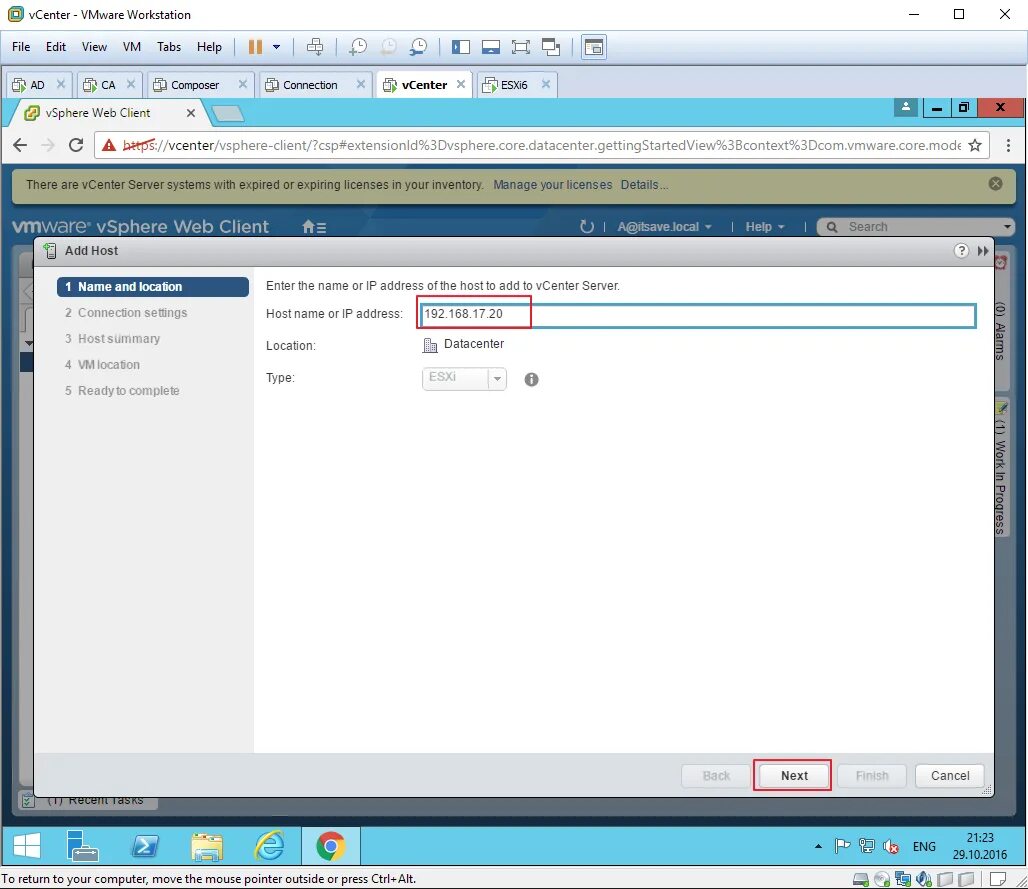The image size is (1028, 889).
Task: Open Internet Explorer from the taskbar
Action: [x=269, y=846]
